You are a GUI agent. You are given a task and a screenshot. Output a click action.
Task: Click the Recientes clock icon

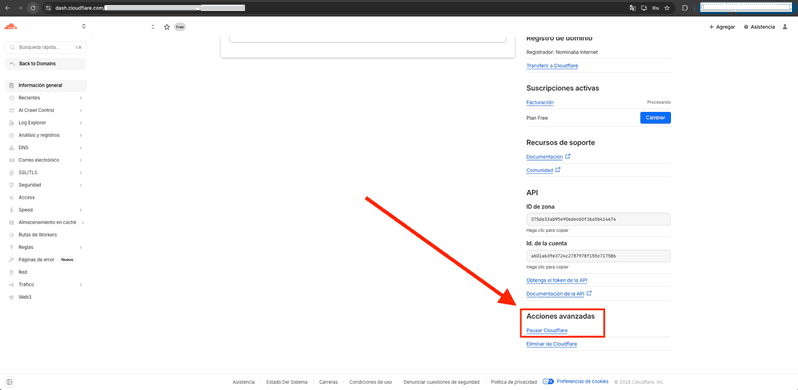pyautogui.click(x=12, y=98)
